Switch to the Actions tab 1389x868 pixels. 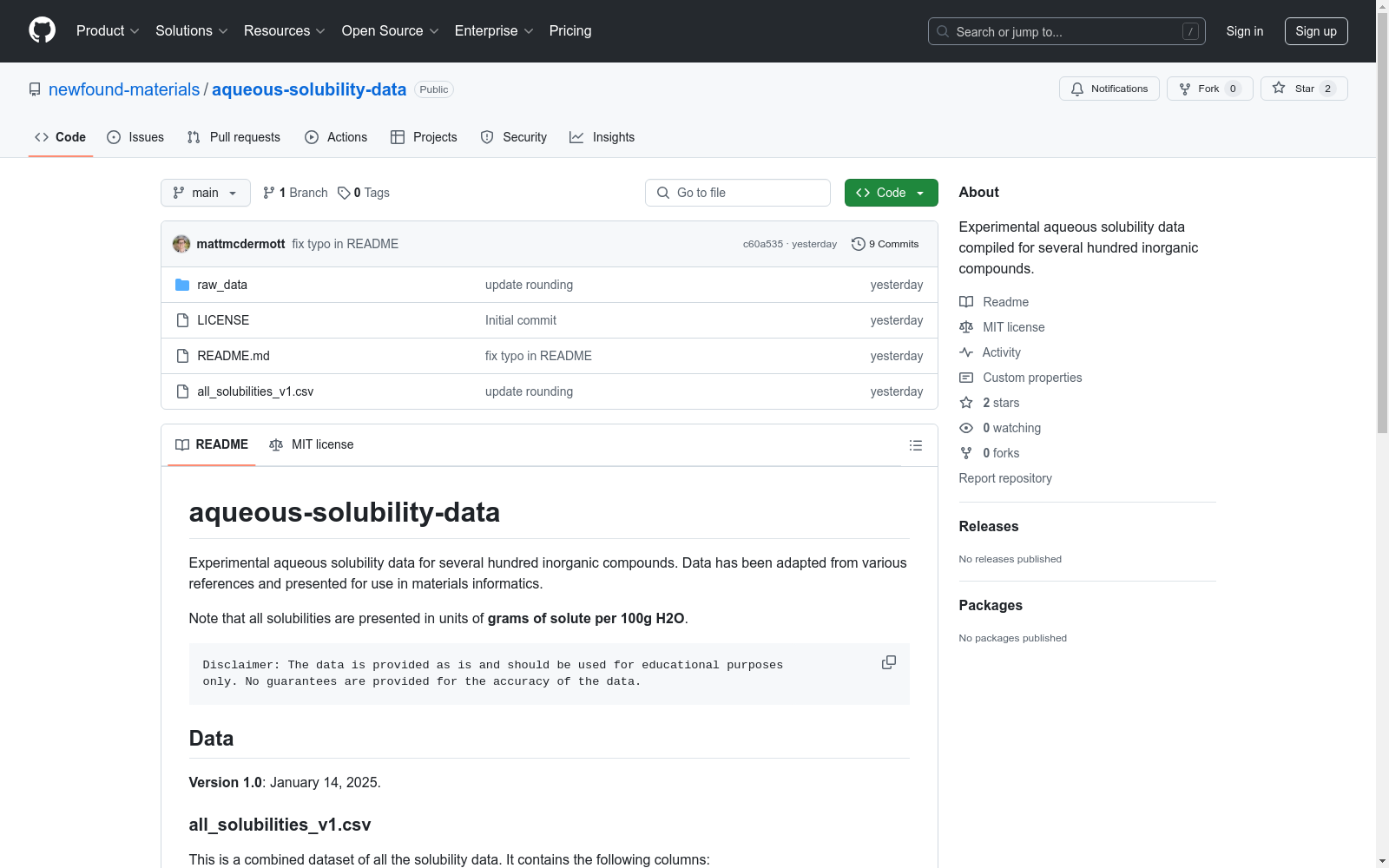[x=336, y=137]
